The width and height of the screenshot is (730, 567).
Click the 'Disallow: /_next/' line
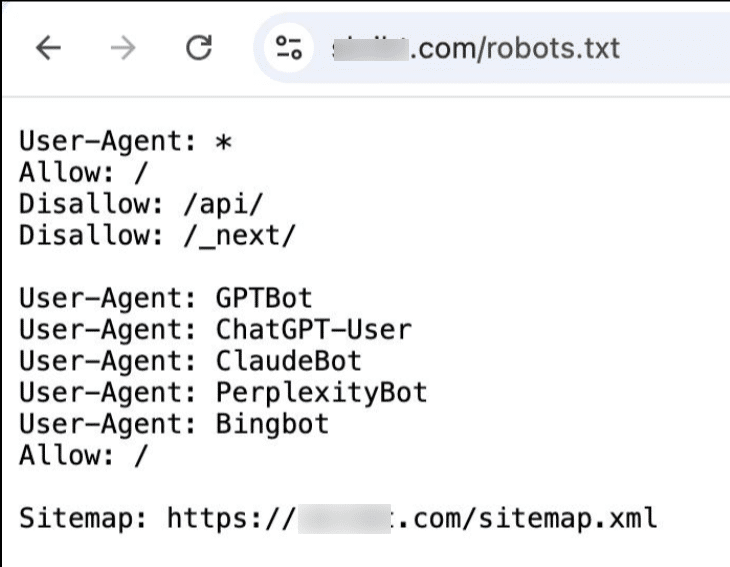pyautogui.click(x=157, y=236)
